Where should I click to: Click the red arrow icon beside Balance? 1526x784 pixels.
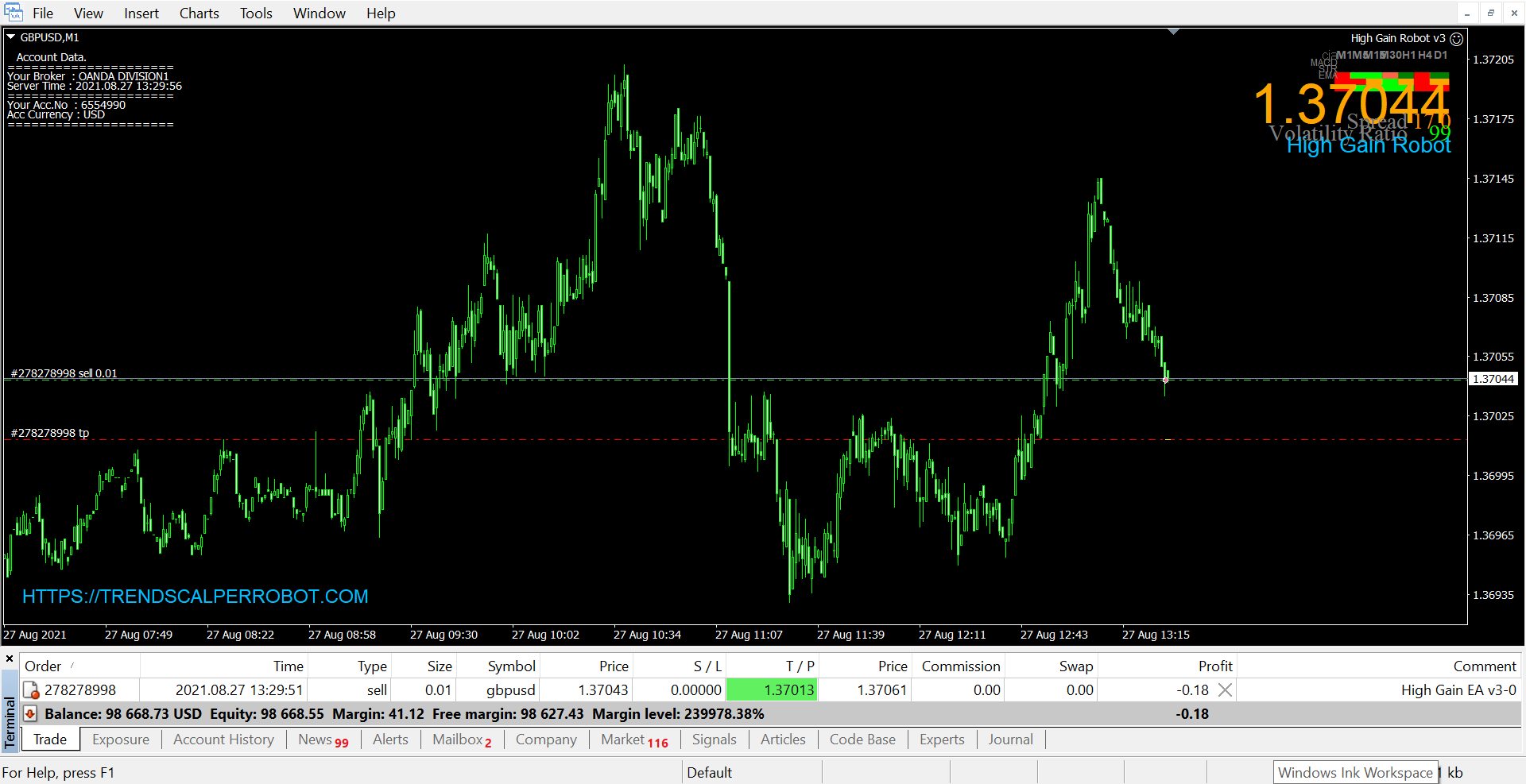coord(30,714)
